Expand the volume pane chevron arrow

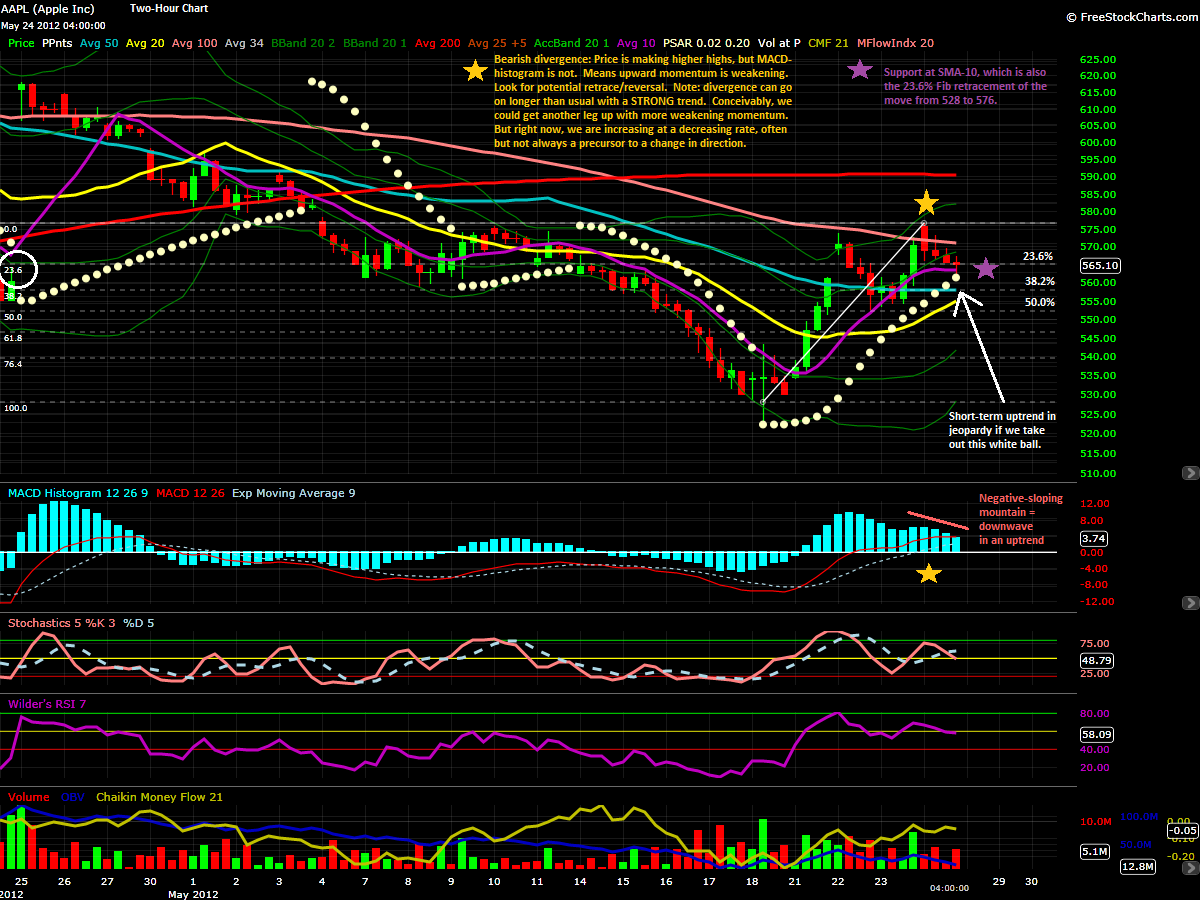pyautogui.click(x=1189, y=870)
